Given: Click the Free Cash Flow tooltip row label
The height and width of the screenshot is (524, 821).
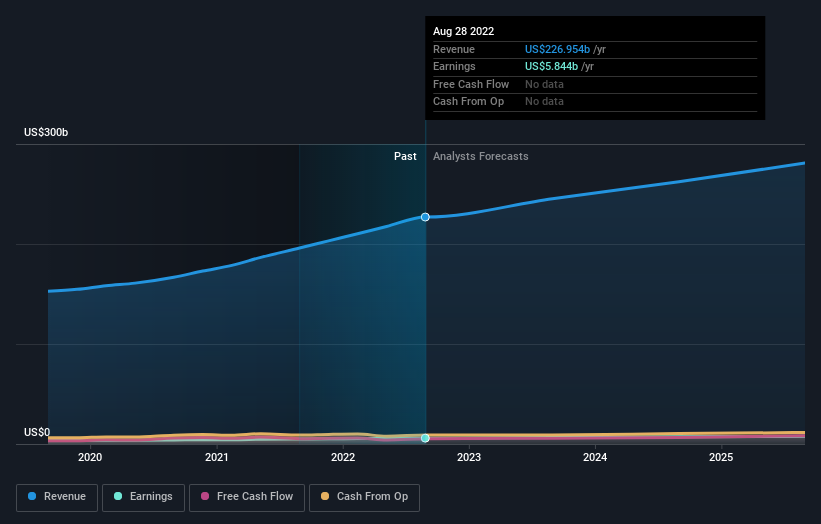Looking at the screenshot, I should pyautogui.click(x=471, y=84).
